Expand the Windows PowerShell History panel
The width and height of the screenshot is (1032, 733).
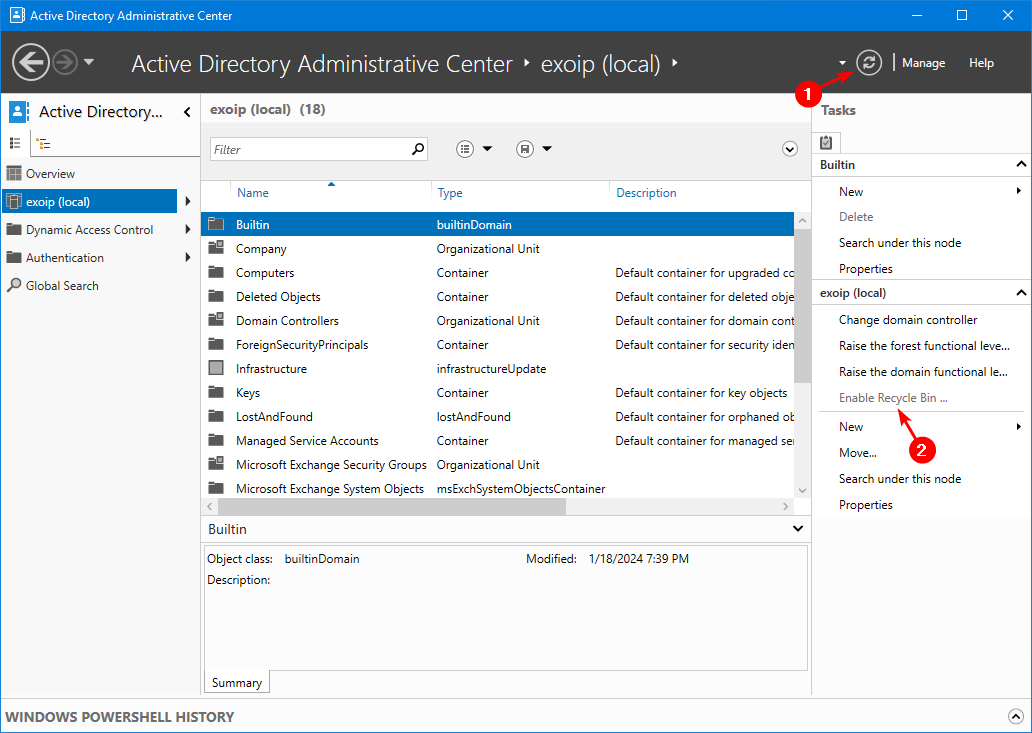pos(1016,716)
